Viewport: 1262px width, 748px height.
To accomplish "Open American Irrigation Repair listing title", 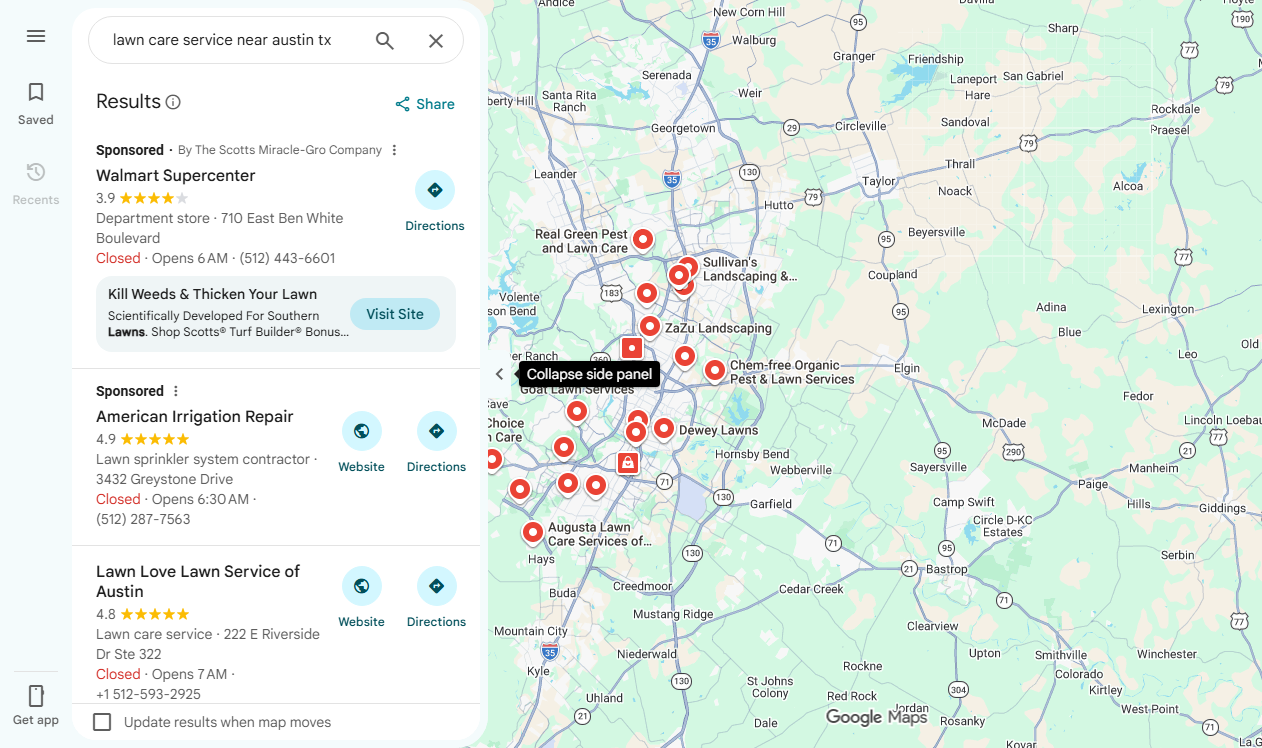I will (x=195, y=416).
